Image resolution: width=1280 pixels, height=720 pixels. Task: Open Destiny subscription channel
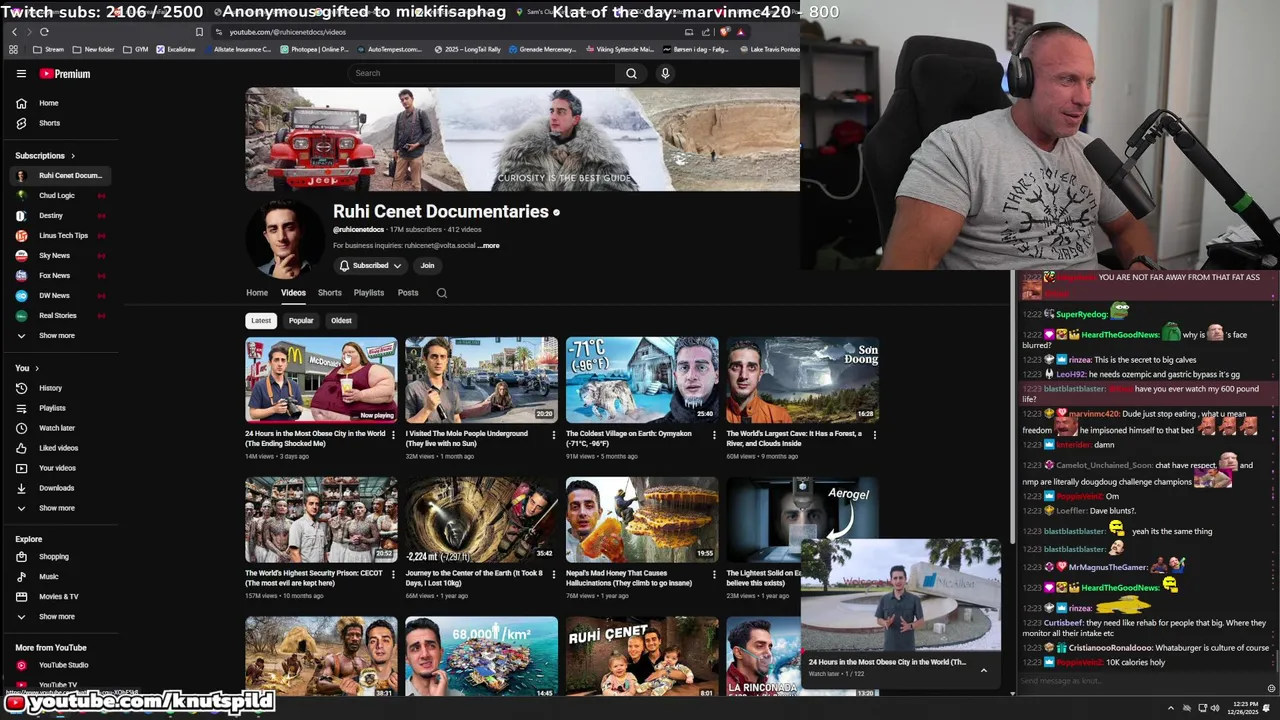pos(60,216)
